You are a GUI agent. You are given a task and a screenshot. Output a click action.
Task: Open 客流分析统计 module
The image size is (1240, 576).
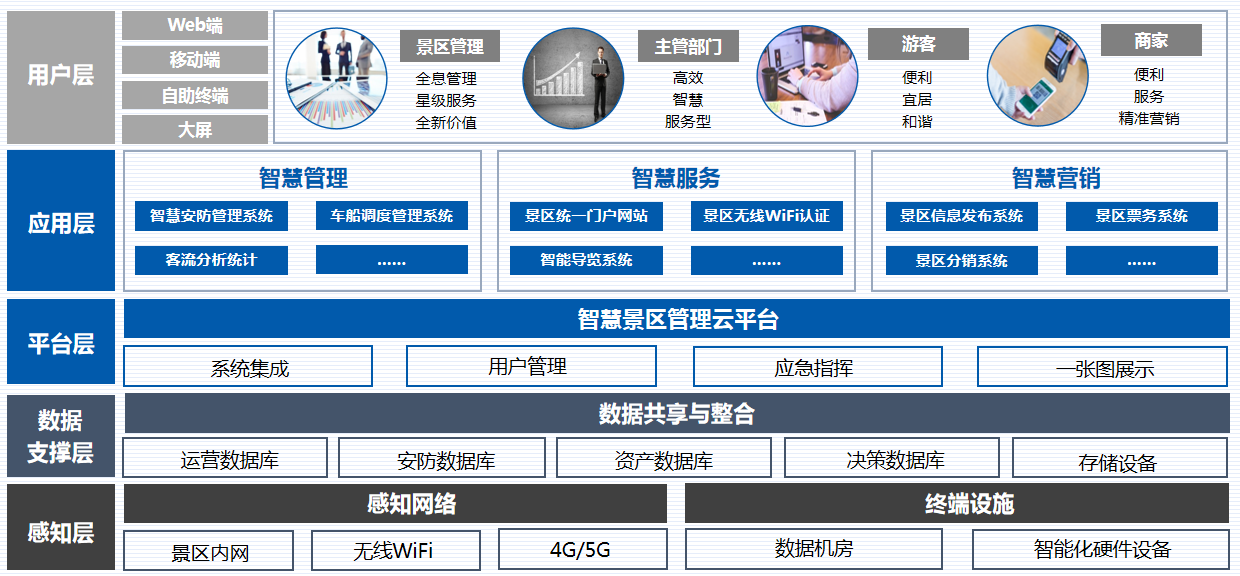tap(211, 260)
